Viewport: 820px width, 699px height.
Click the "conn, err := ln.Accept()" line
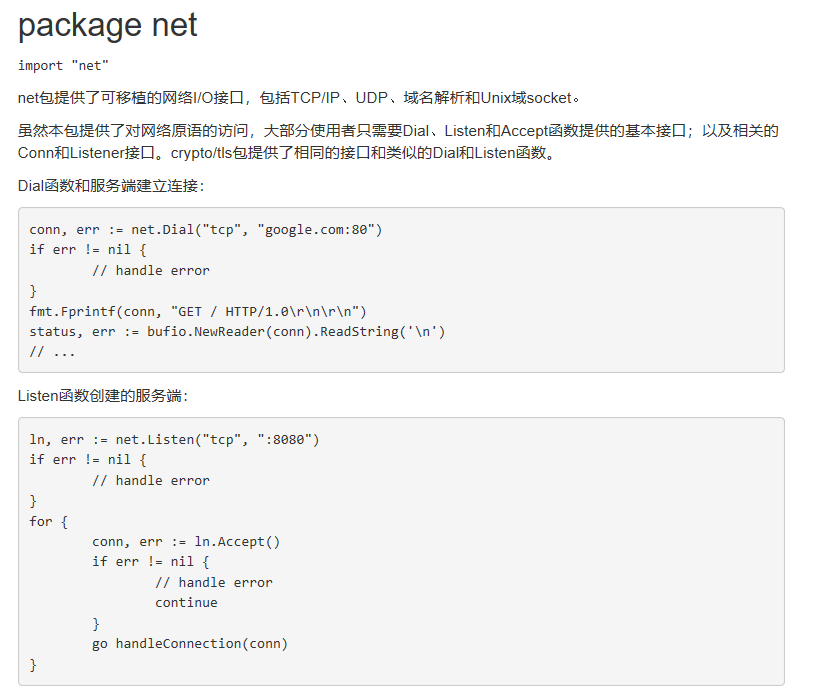pyautogui.click(x=186, y=542)
